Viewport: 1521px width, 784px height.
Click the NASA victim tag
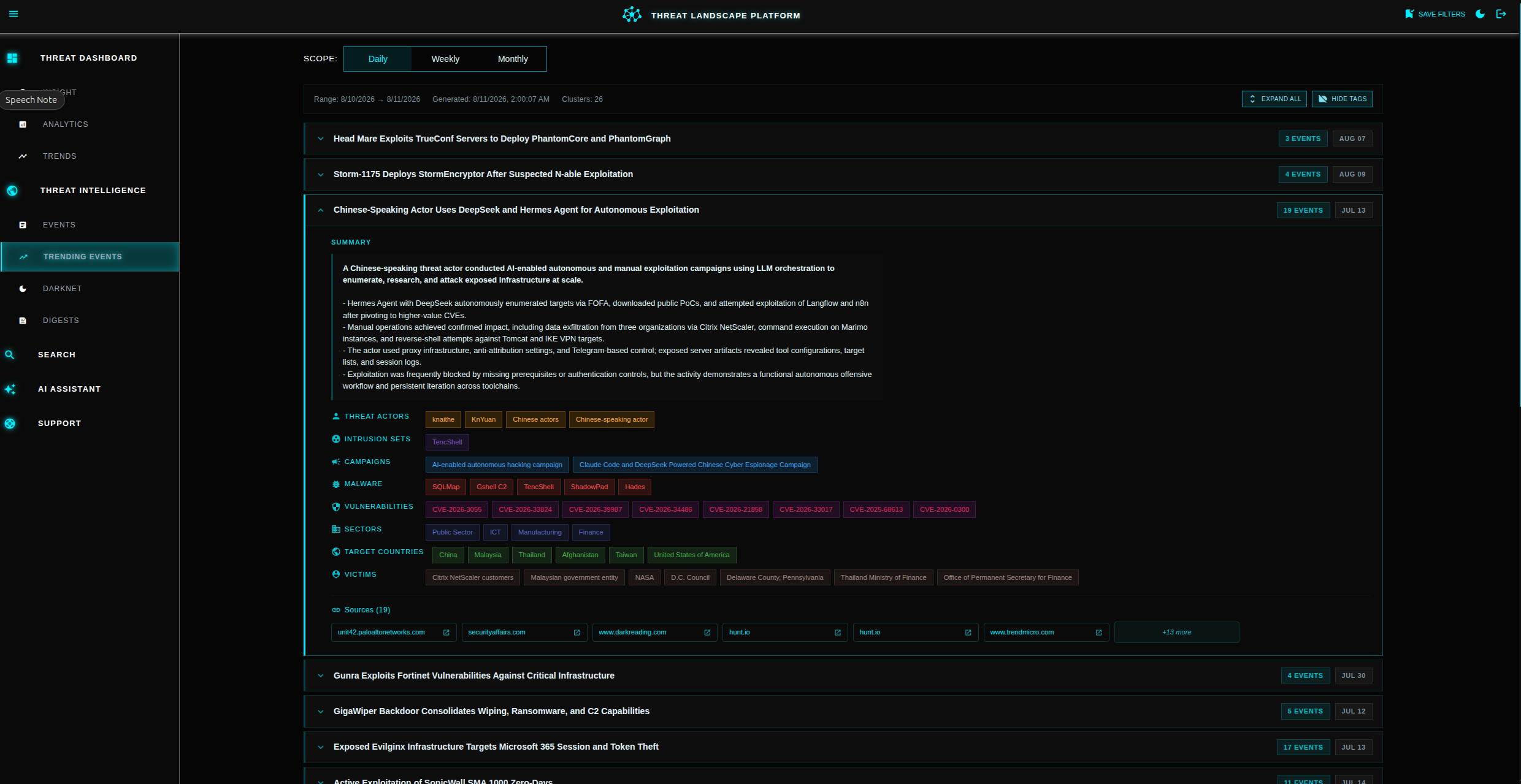pyautogui.click(x=645, y=578)
